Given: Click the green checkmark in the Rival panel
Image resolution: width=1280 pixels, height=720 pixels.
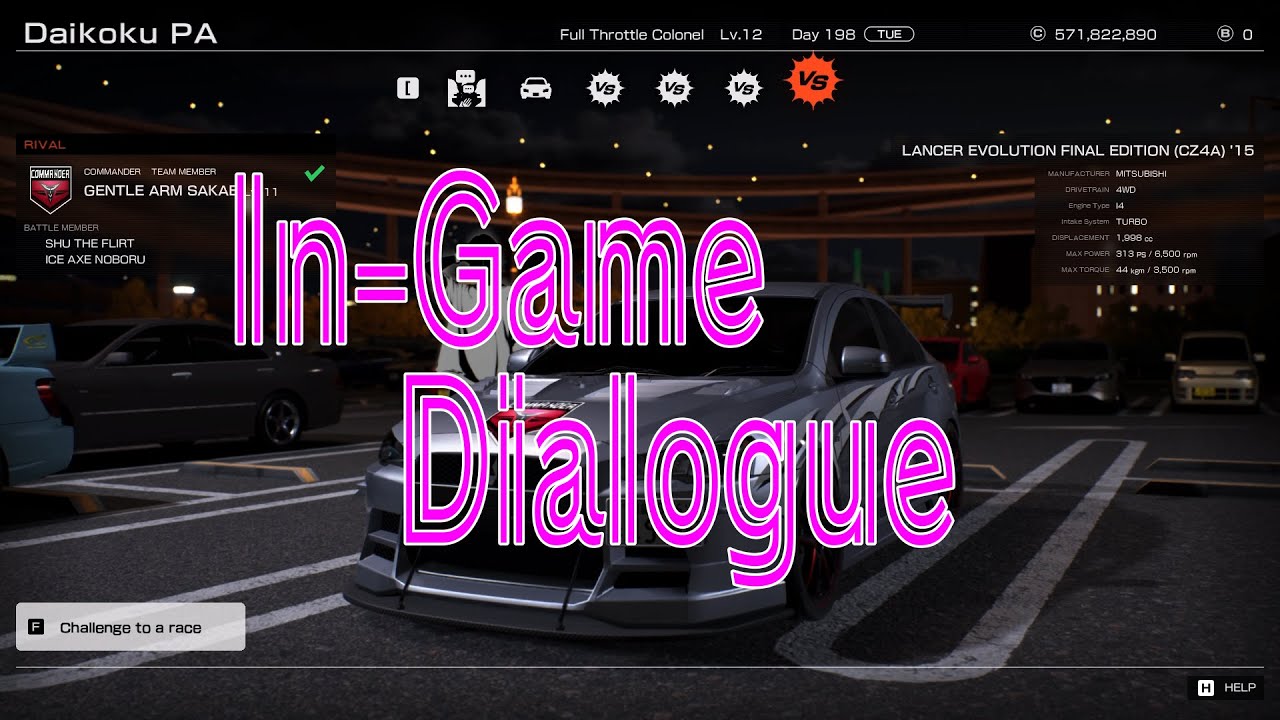Looking at the screenshot, I should tap(314, 173).
